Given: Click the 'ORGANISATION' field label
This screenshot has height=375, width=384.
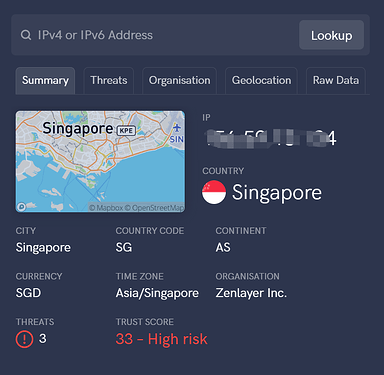Looking at the screenshot, I should pyautogui.click(x=247, y=276).
